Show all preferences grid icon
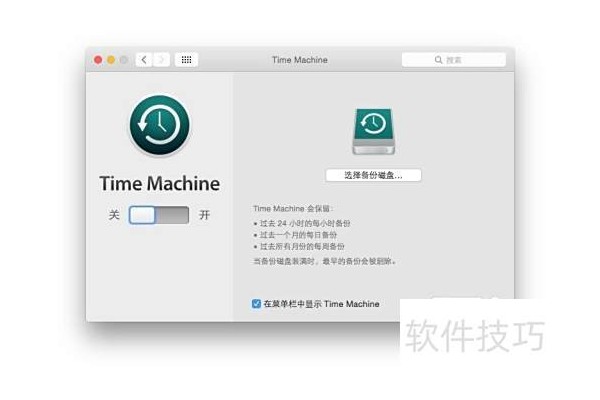The image size is (600, 400). coord(186,60)
